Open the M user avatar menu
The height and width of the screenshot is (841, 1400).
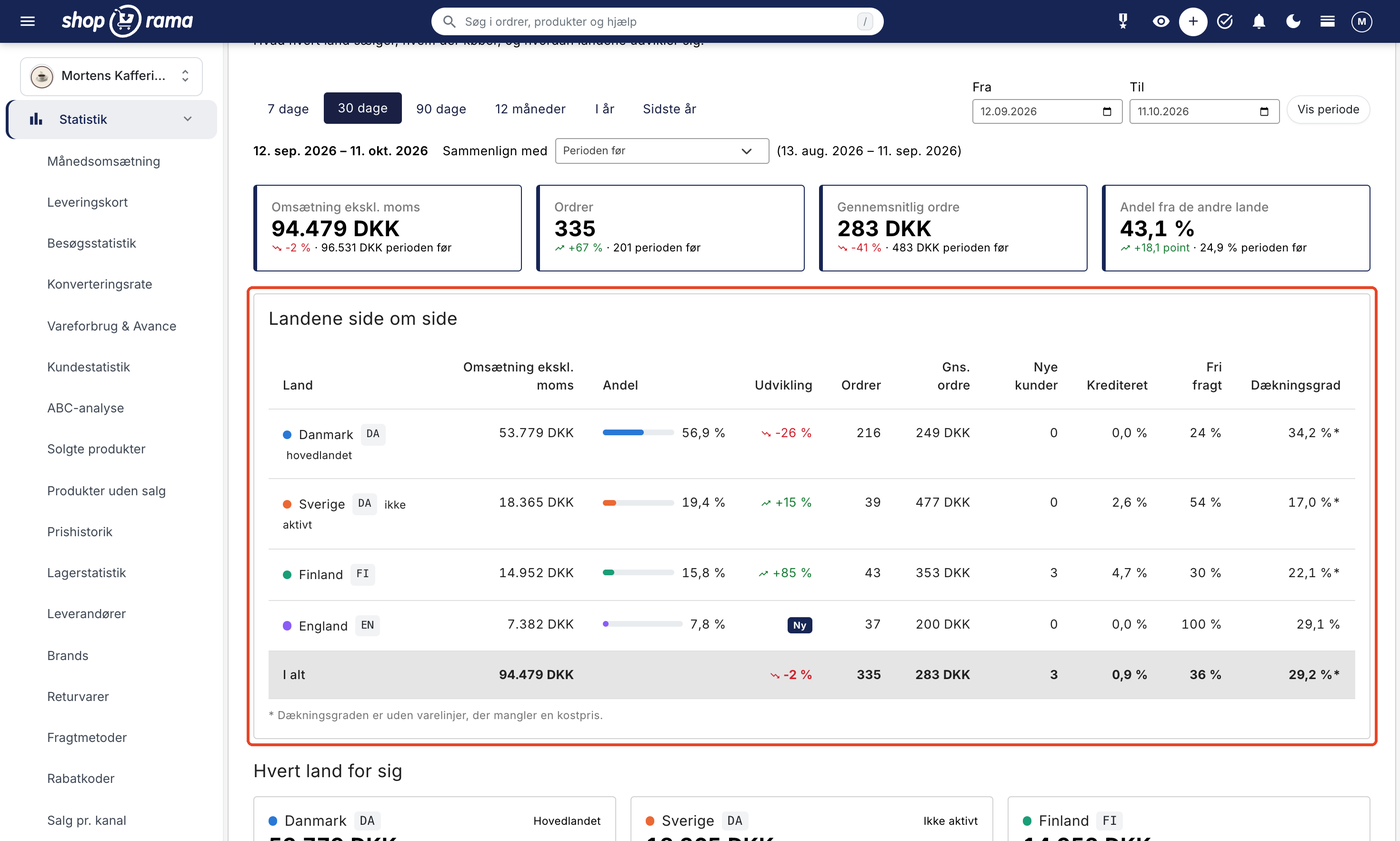[x=1361, y=21]
